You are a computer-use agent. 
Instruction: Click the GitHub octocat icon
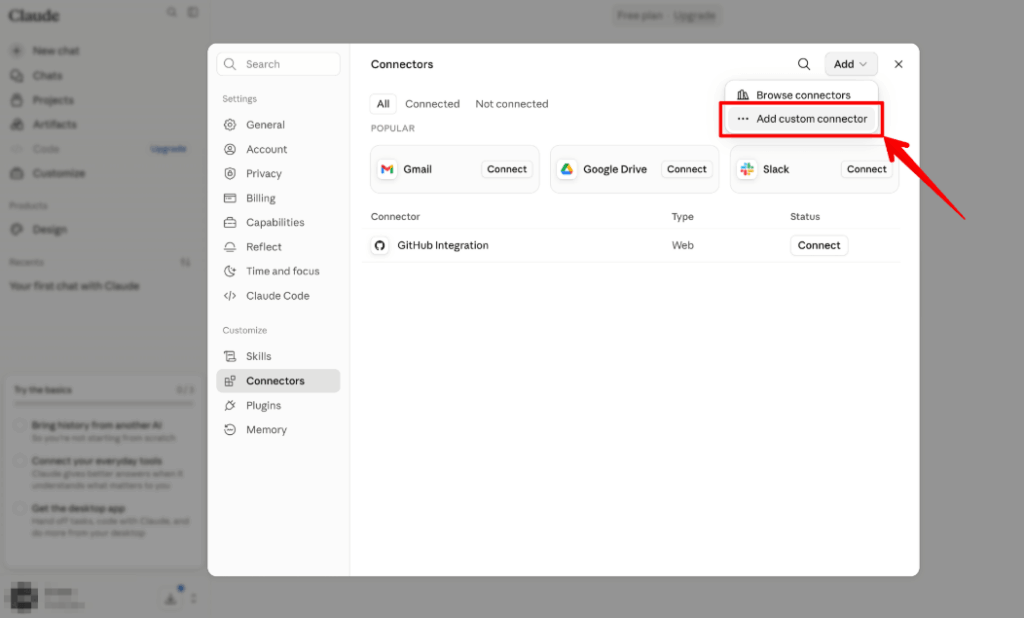pyautogui.click(x=379, y=246)
